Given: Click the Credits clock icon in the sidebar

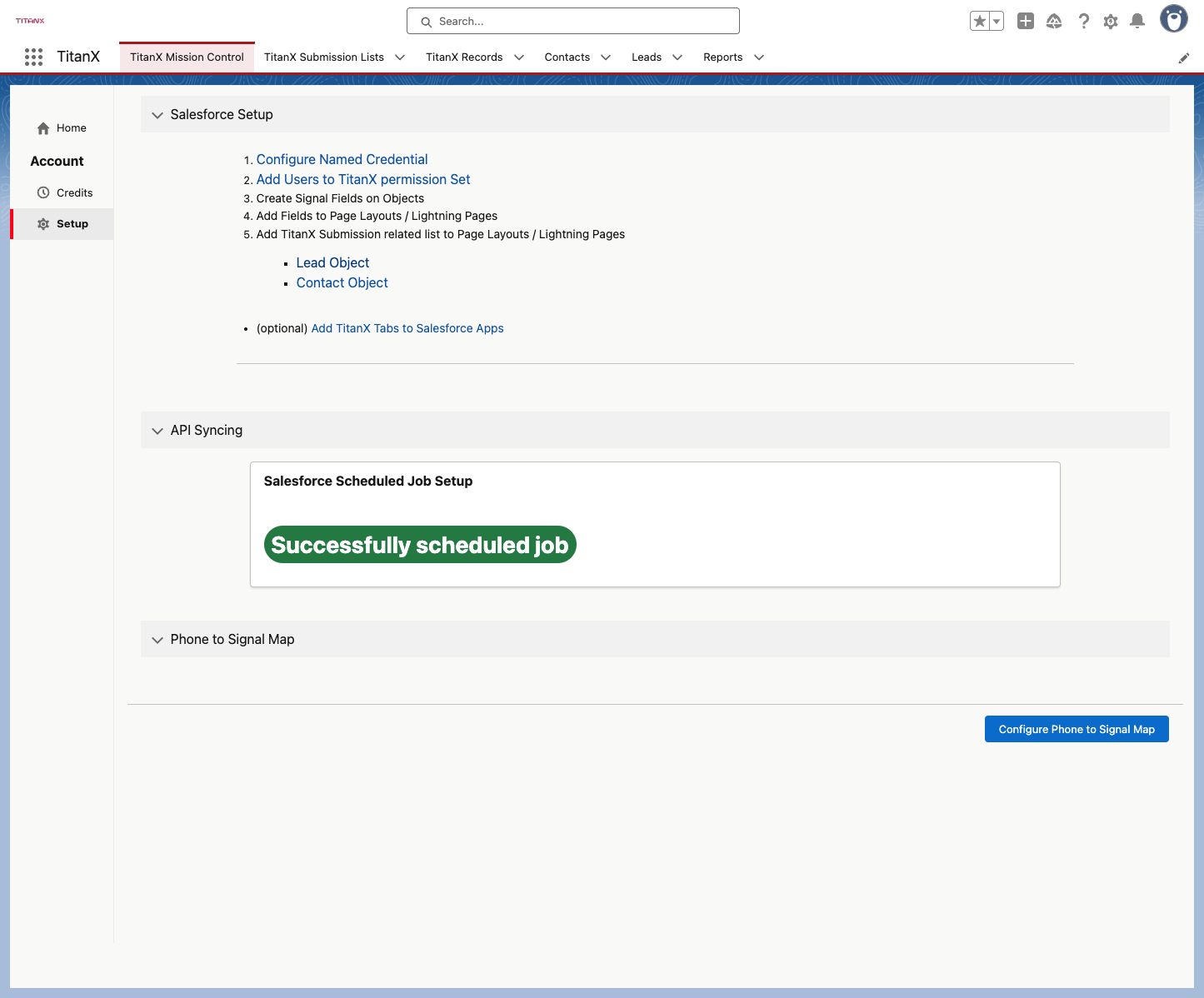Looking at the screenshot, I should pyautogui.click(x=43, y=192).
